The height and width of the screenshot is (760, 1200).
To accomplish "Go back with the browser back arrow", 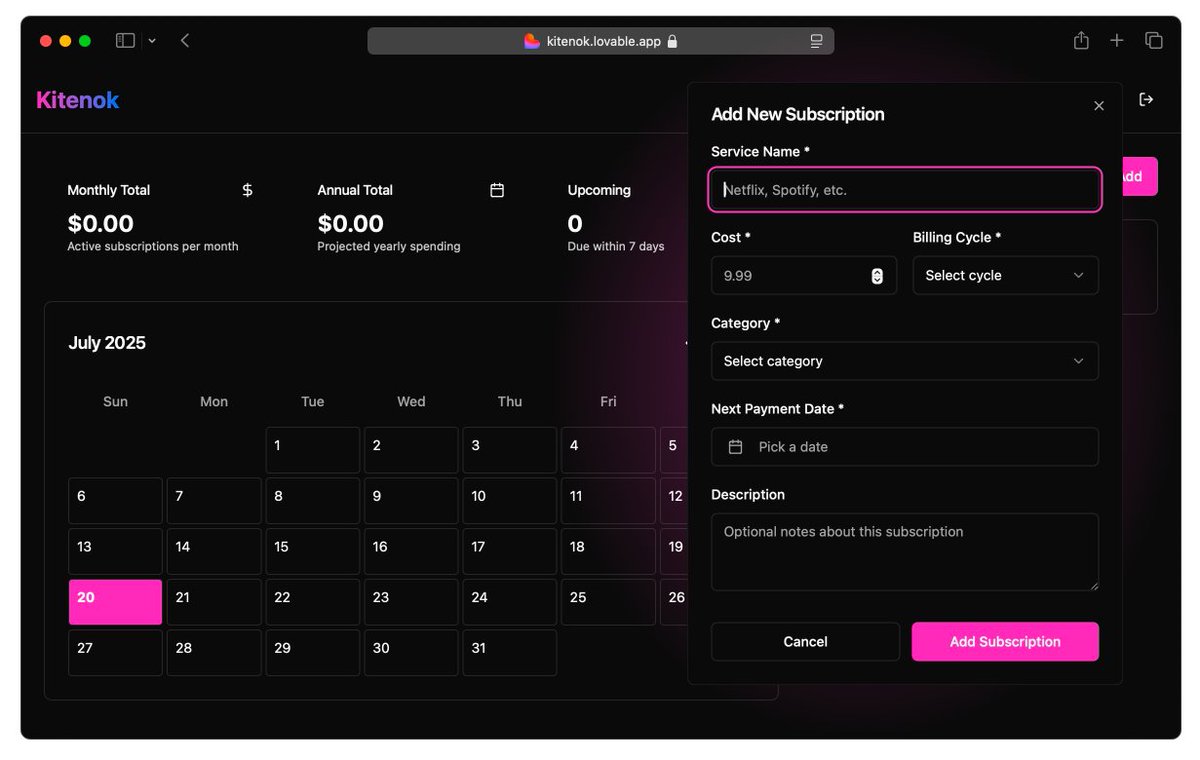I will 185,41.
